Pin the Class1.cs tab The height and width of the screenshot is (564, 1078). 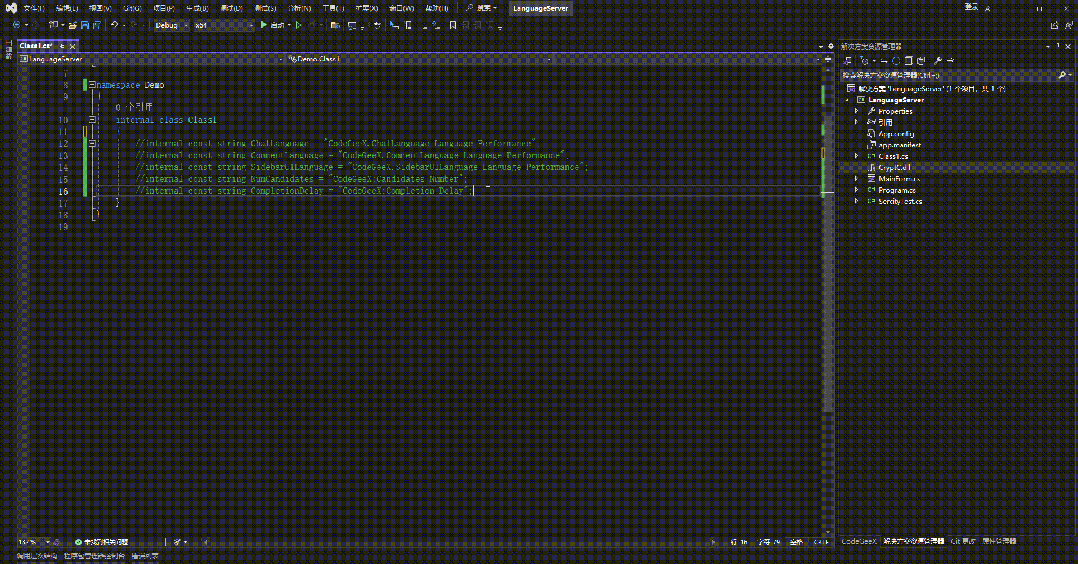(62, 46)
